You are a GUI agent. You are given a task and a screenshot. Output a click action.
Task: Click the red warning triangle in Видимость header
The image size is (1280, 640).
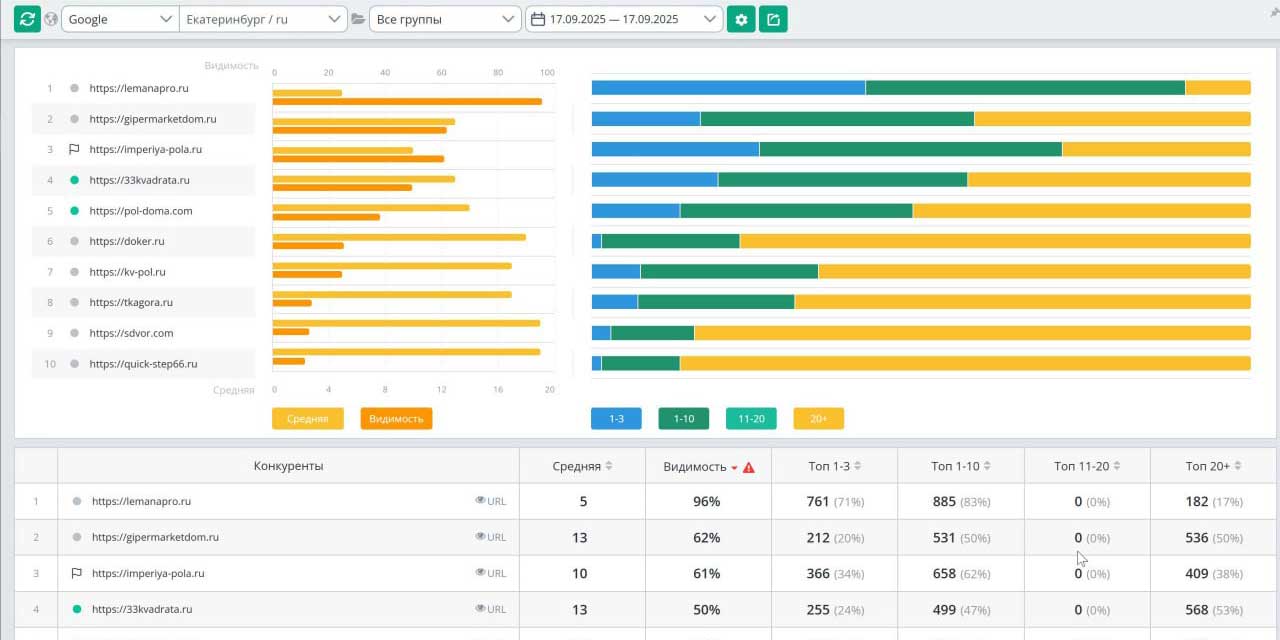[x=749, y=467]
